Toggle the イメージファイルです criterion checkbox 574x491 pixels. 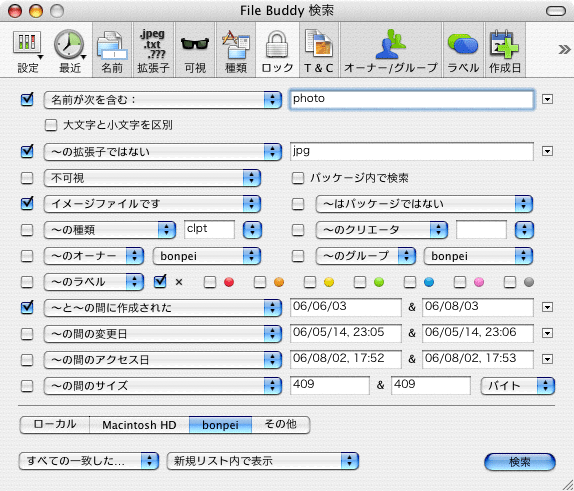click(x=27, y=204)
